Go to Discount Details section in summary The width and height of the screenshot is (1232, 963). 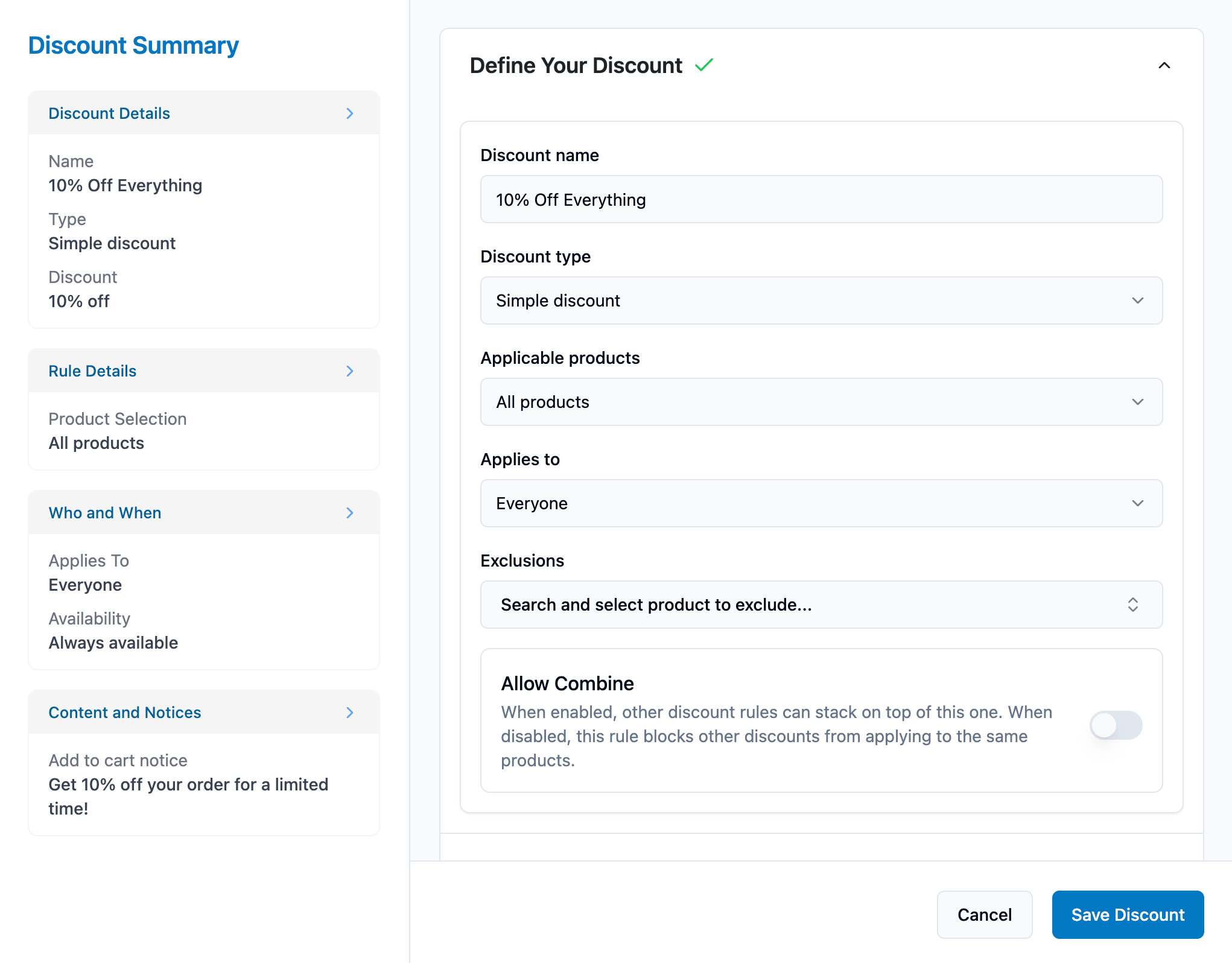tap(204, 113)
